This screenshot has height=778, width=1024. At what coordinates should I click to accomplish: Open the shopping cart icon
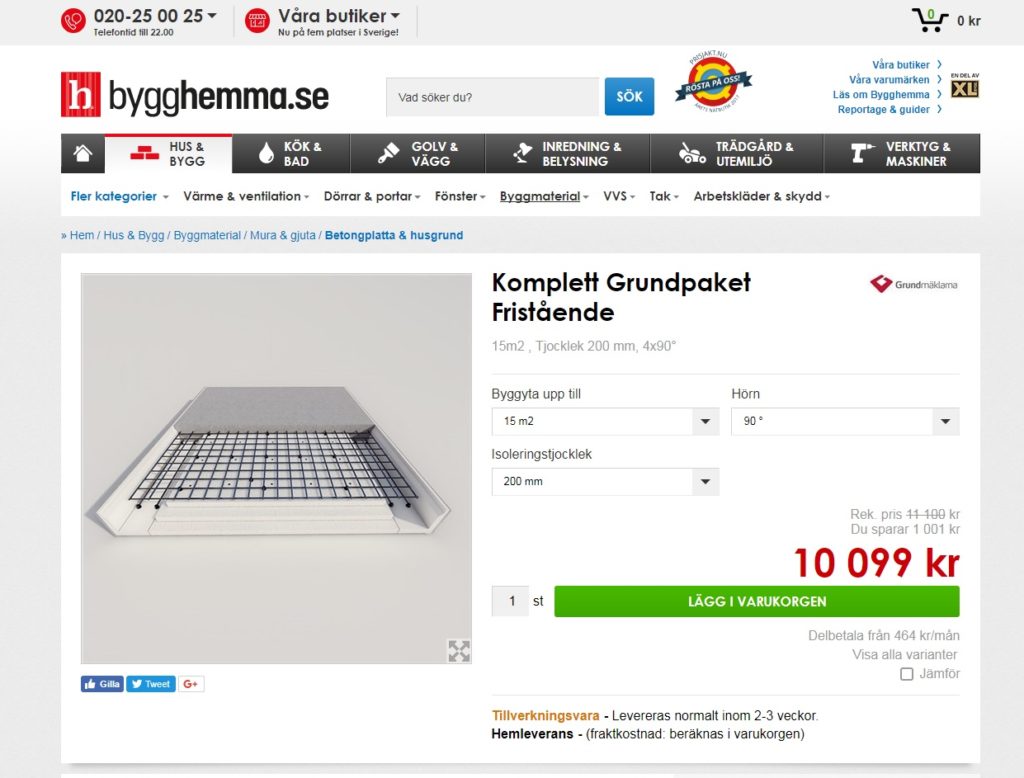[930, 20]
